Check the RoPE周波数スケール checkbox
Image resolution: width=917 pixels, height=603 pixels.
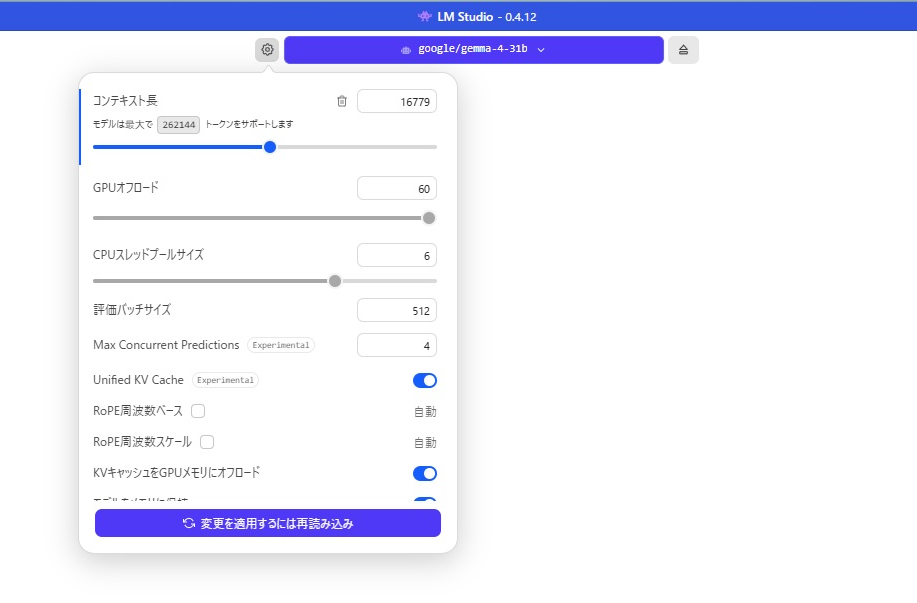(x=207, y=442)
